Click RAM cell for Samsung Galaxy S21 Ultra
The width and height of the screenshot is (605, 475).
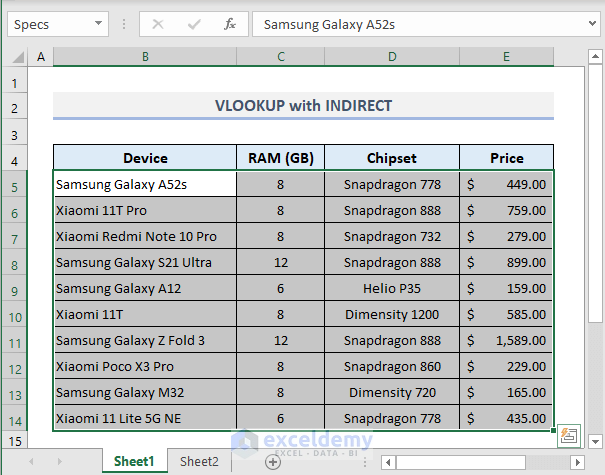pyautogui.click(x=281, y=262)
